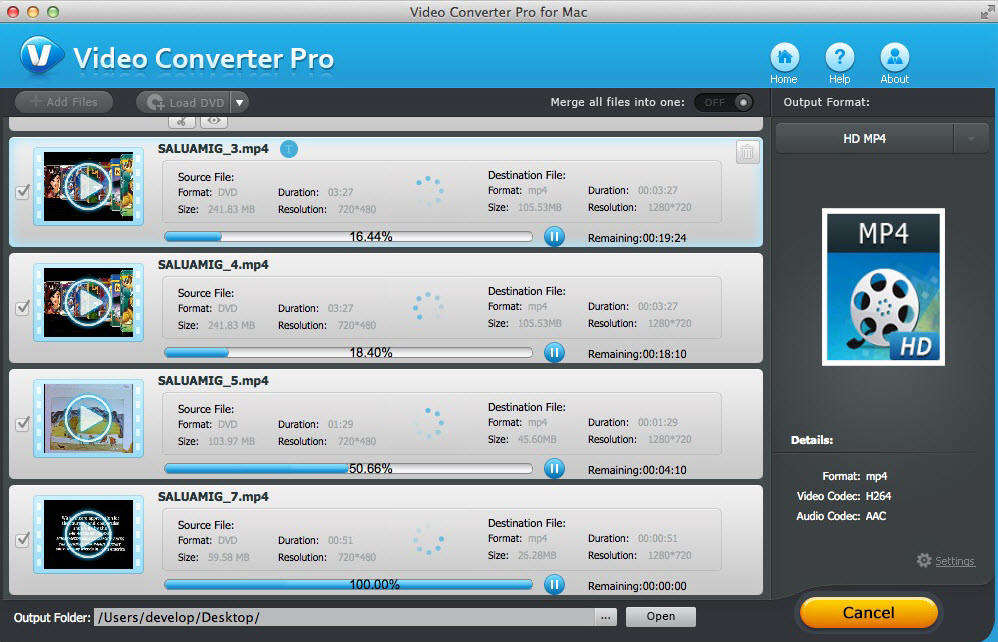Click the scissors trim icon
998x642 pixels.
[182, 122]
